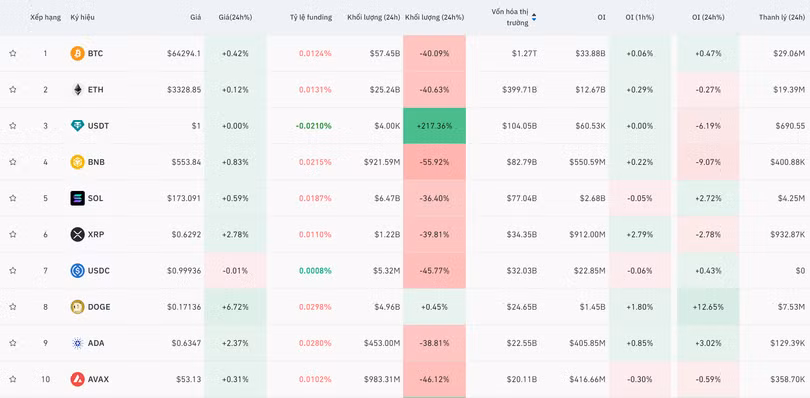Open the BNB symbol link

click(x=96, y=162)
